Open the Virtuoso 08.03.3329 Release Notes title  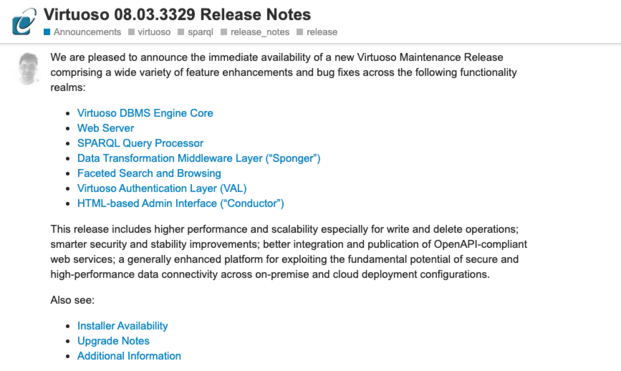[177, 15]
